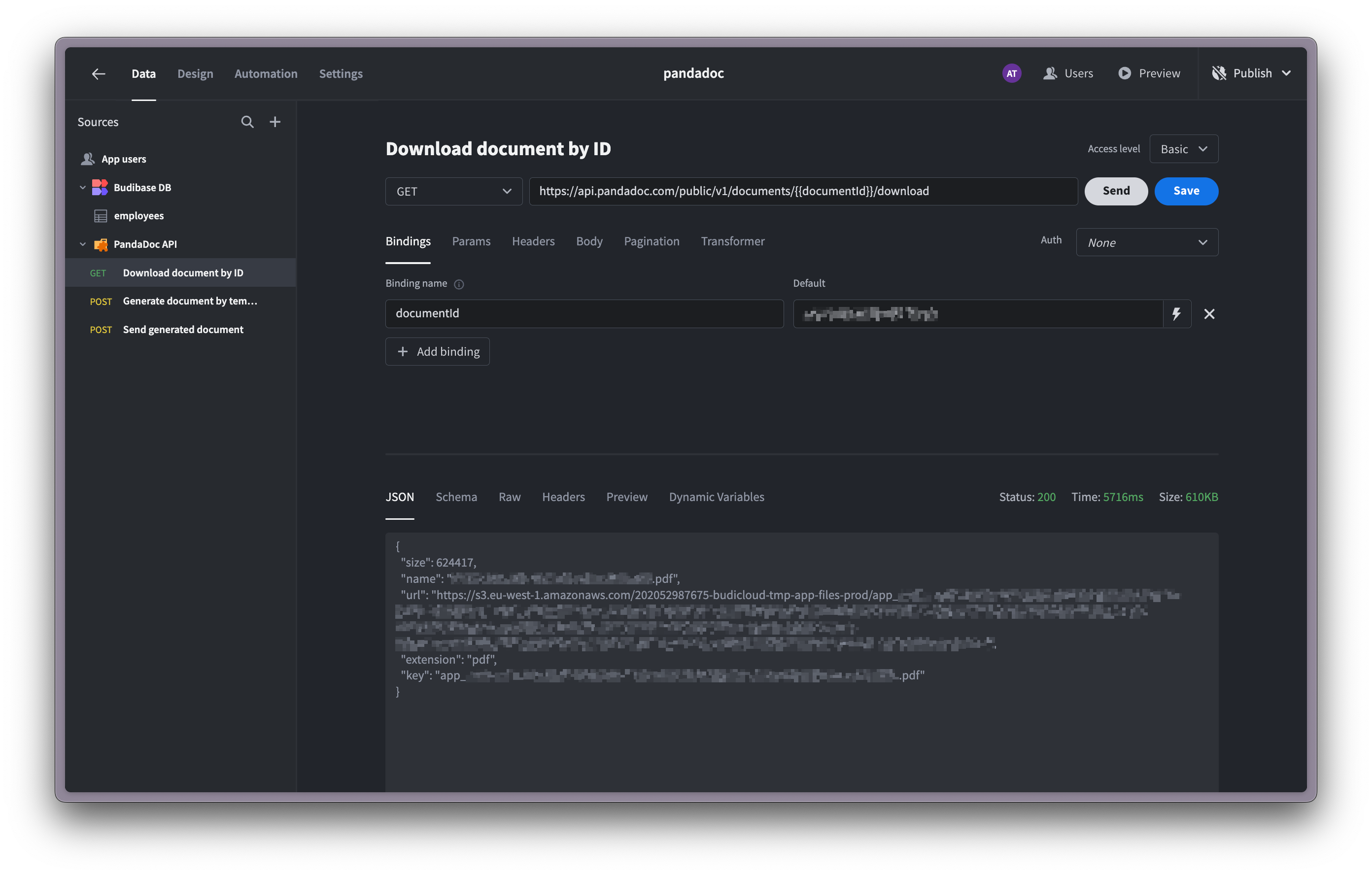Select the Schema response tab
1372x875 pixels.
point(456,497)
